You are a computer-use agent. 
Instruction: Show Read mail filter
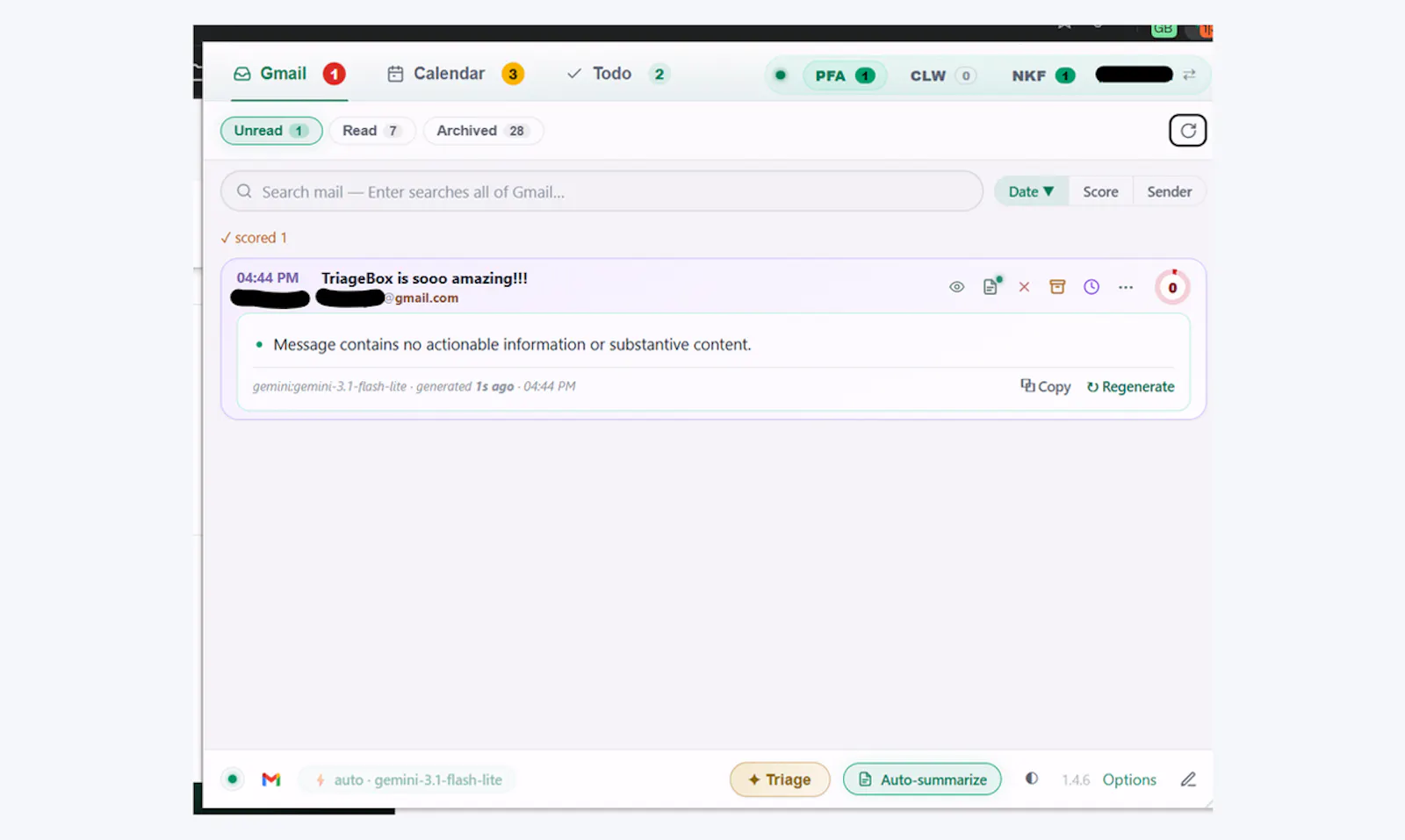pyautogui.click(x=371, y=131)
